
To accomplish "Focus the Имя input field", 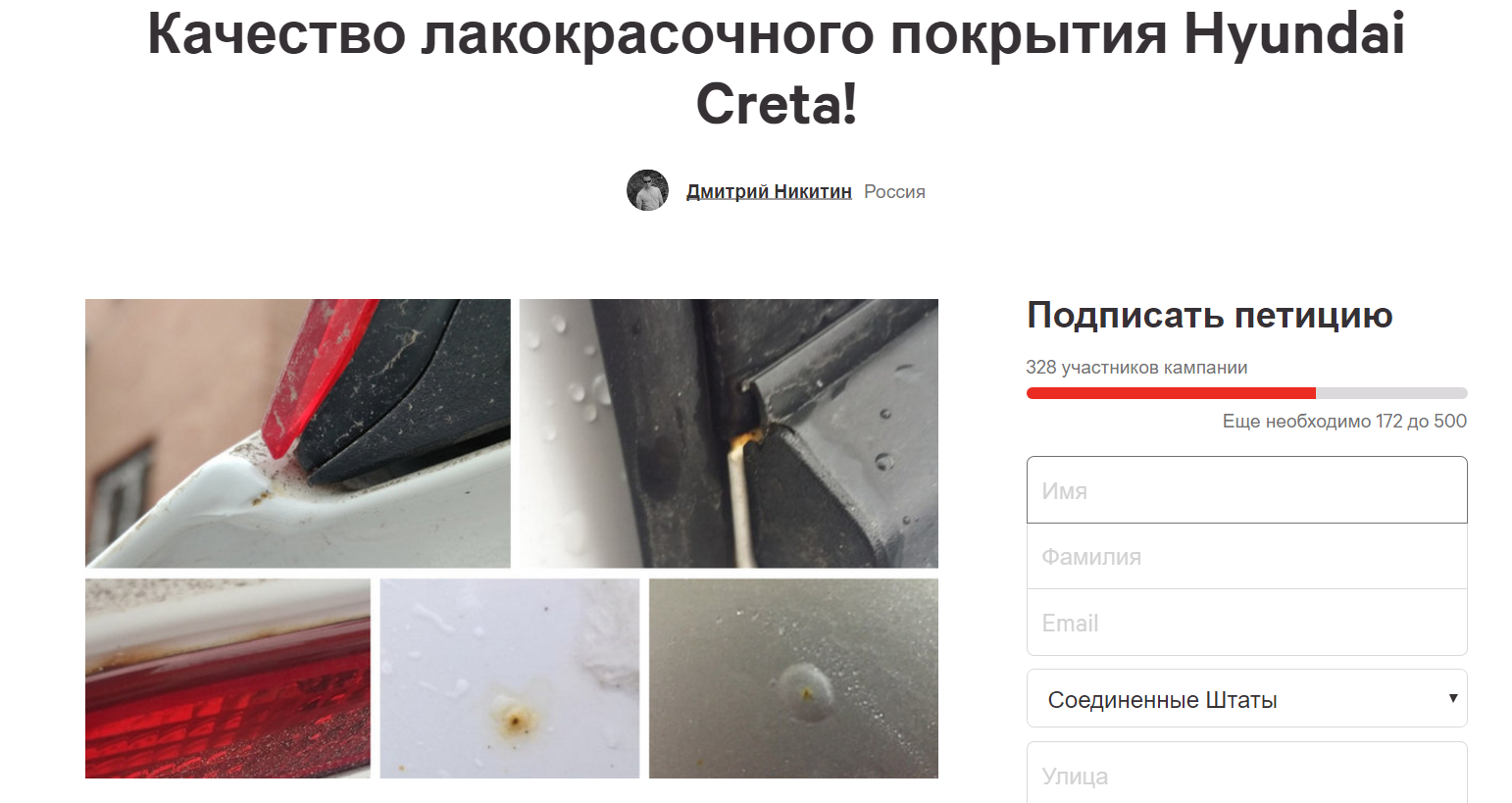I will tap(1247, 490).
